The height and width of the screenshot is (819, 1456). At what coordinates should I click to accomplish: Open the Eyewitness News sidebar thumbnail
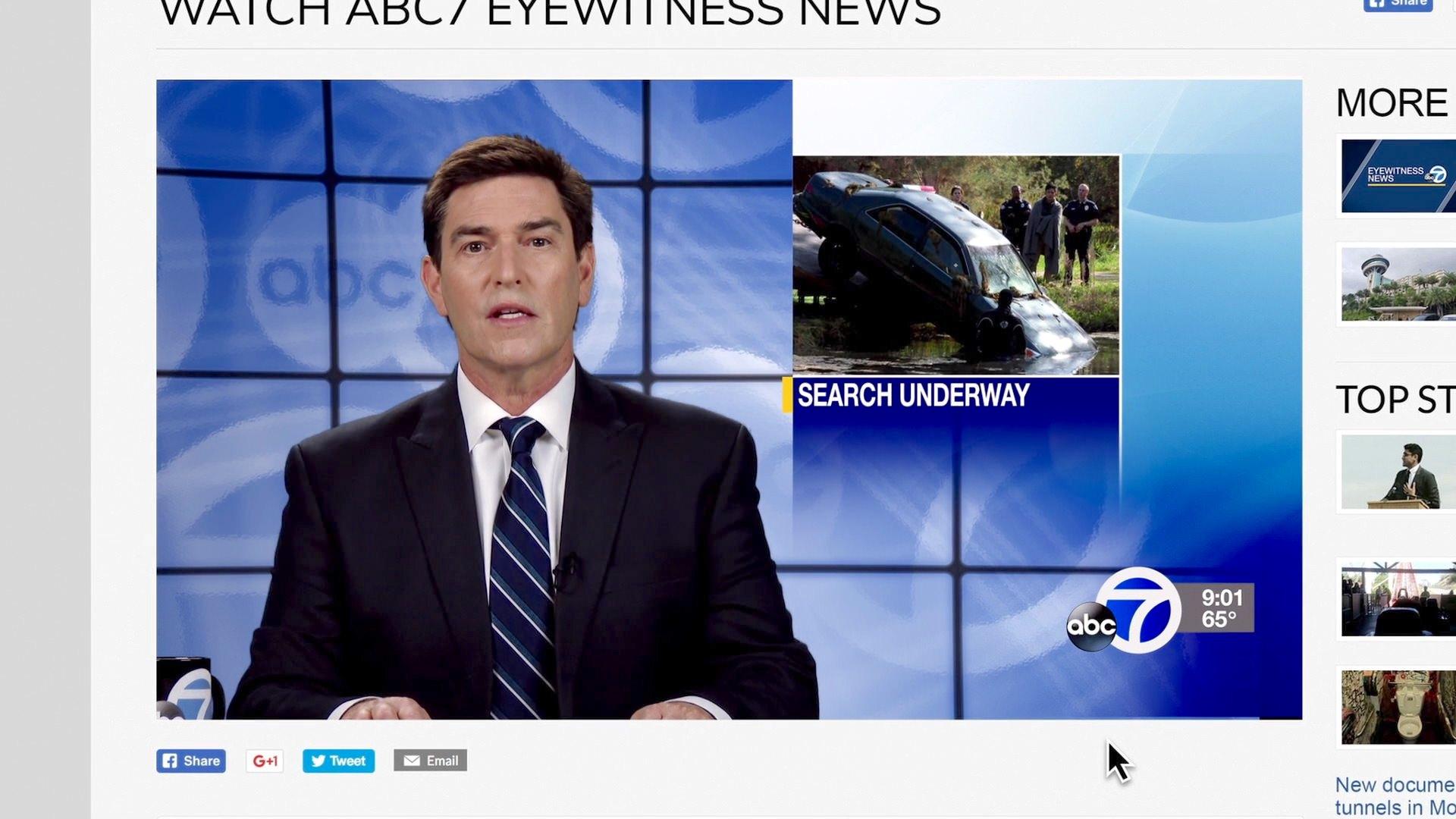pyautogui.click(x=1398, y=176)
